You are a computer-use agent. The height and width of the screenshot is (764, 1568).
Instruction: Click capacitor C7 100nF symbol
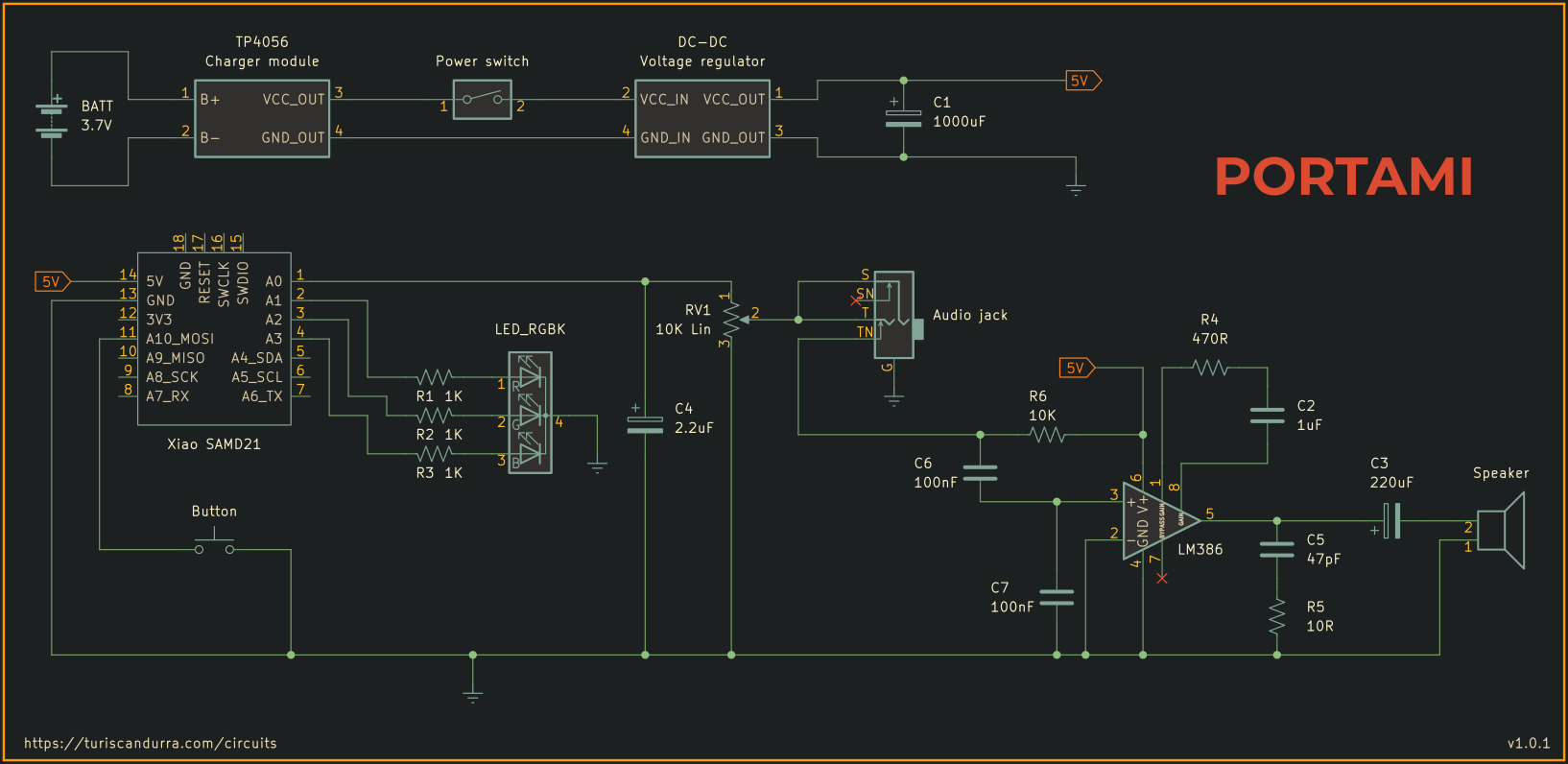tap(1057, 597)
